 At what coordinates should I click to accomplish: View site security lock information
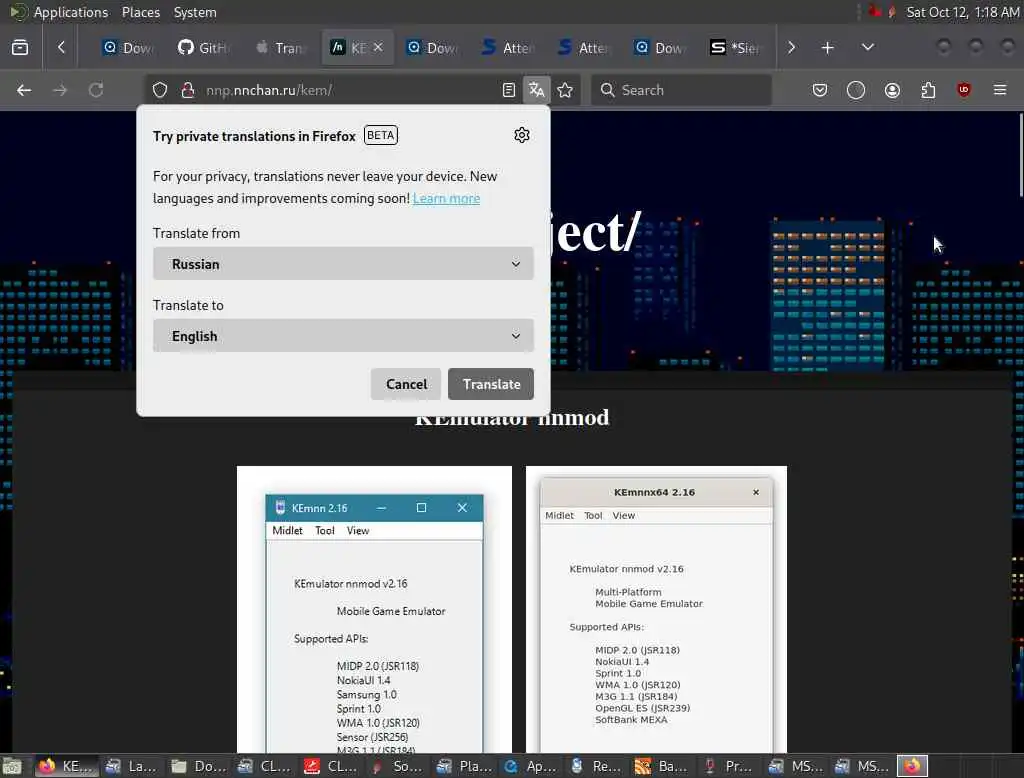(x=188, y=90)
